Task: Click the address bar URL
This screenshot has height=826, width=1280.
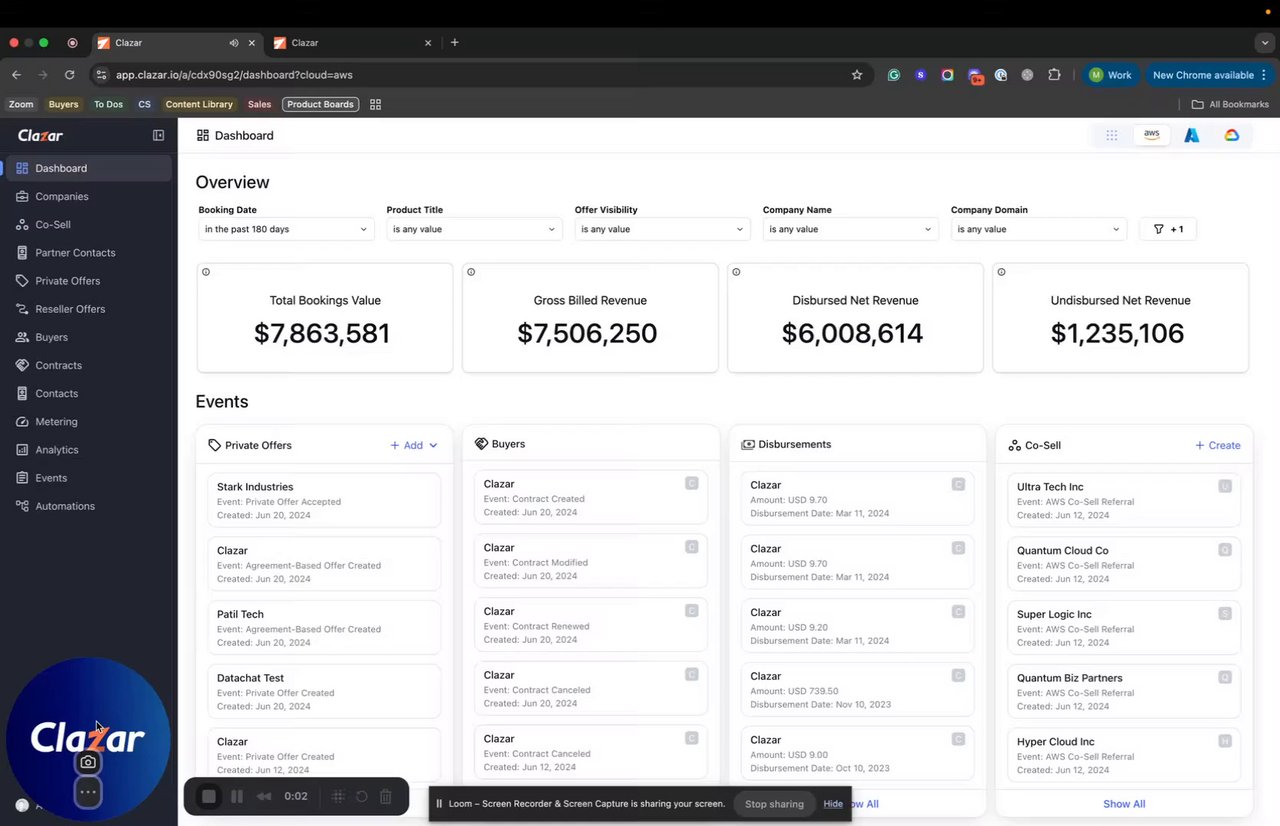Action: 234,75
